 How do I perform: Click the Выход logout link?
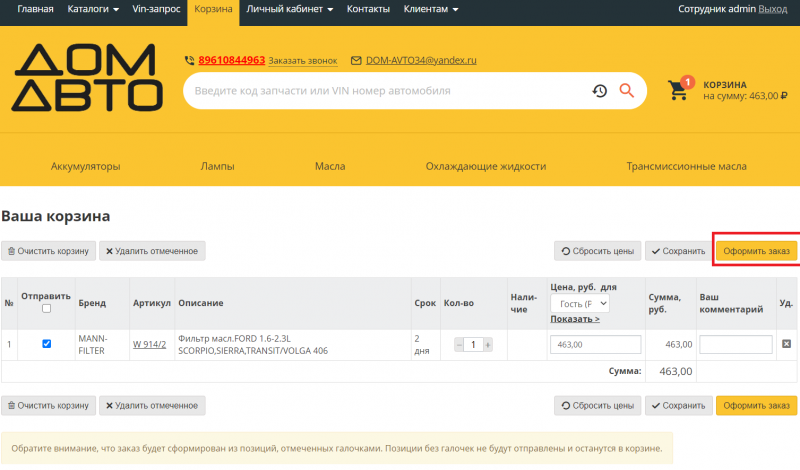(x=772, y=9)
